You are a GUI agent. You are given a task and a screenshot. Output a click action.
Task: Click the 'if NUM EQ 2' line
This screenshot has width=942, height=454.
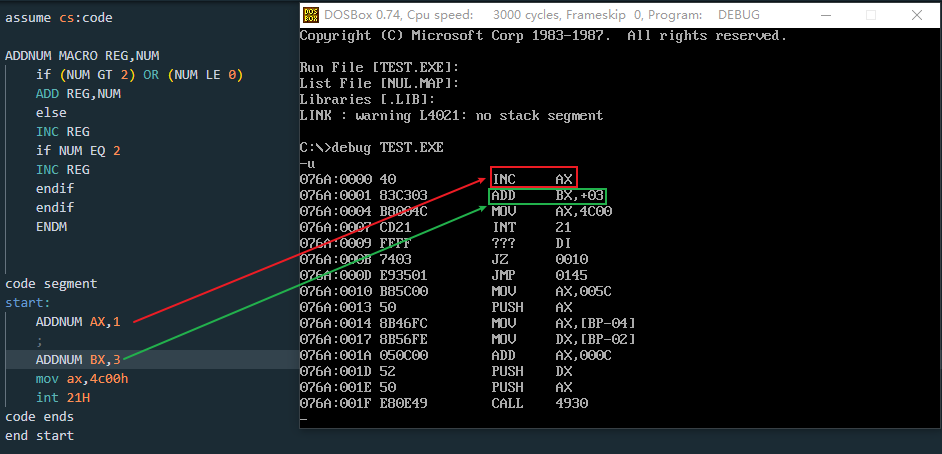pyautogui.click(x=78, y=151)
